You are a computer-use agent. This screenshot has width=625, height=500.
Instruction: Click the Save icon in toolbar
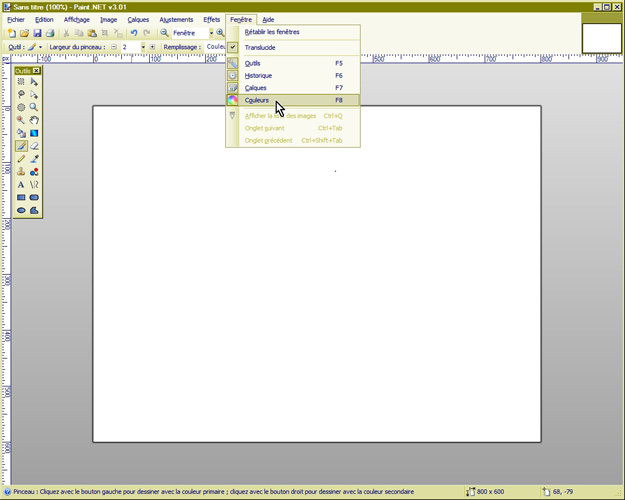[37, 33]
